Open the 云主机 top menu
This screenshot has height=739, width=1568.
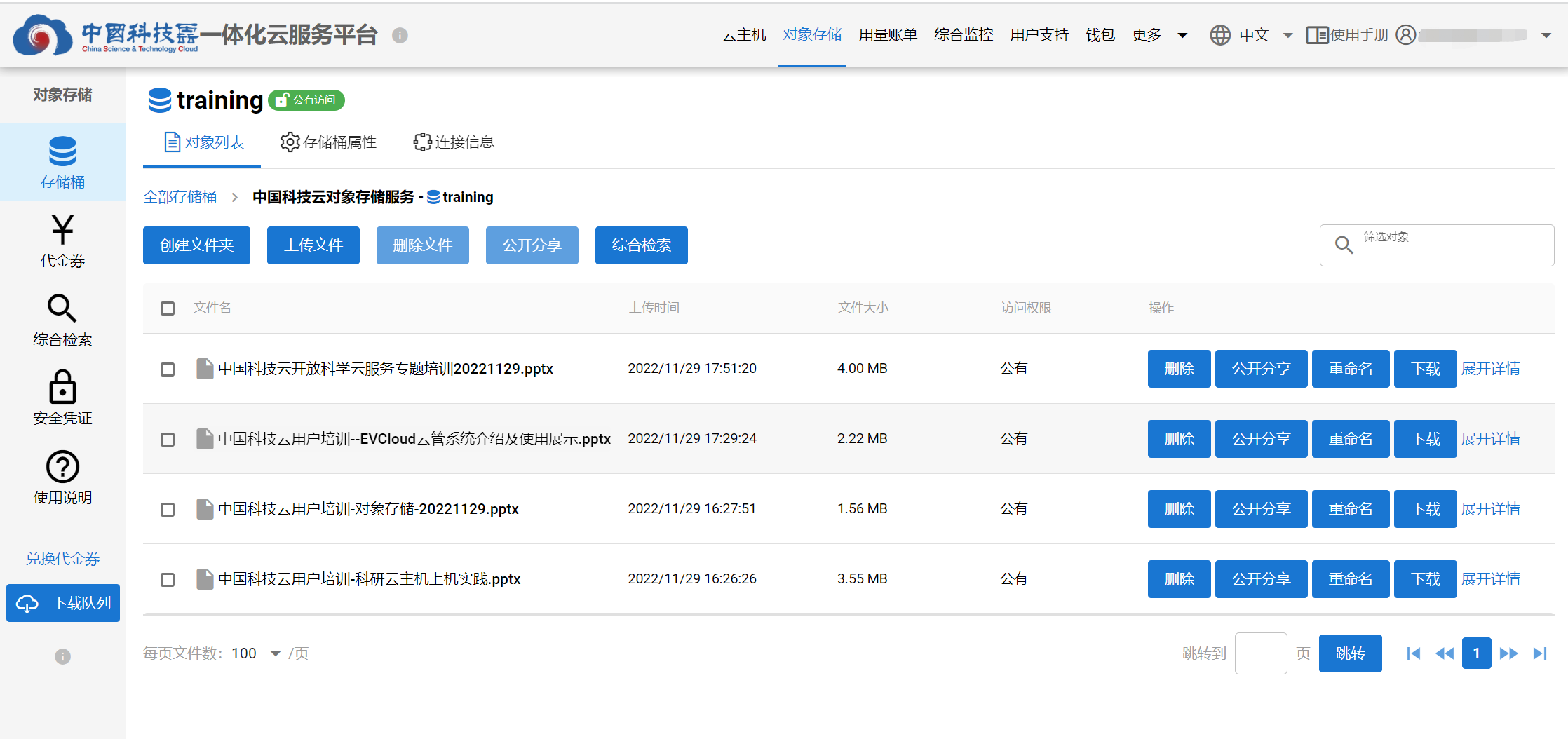click(x=744, y=35)
